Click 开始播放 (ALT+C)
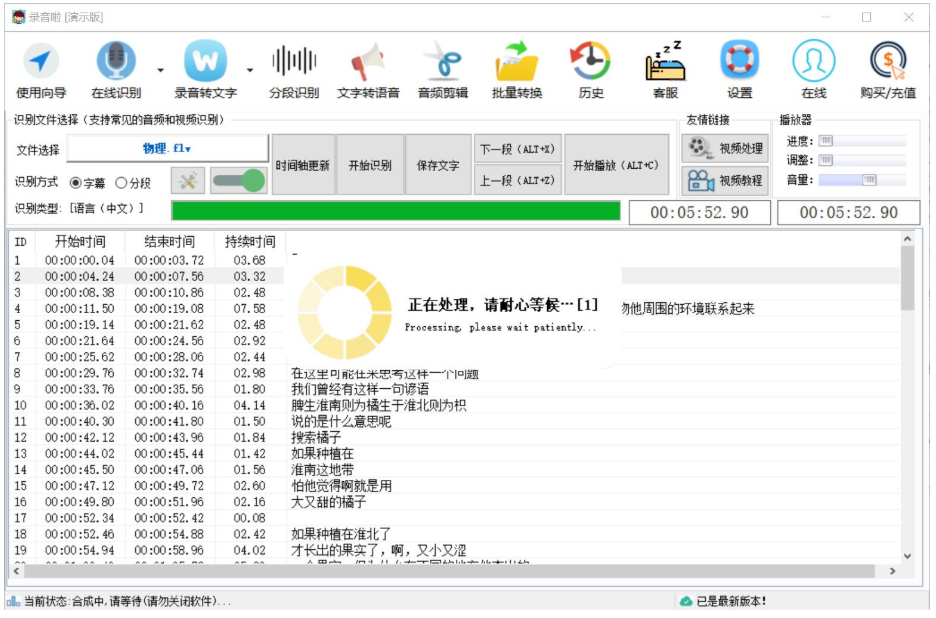This screenshot has width=936, height=618. pos(616,165)
